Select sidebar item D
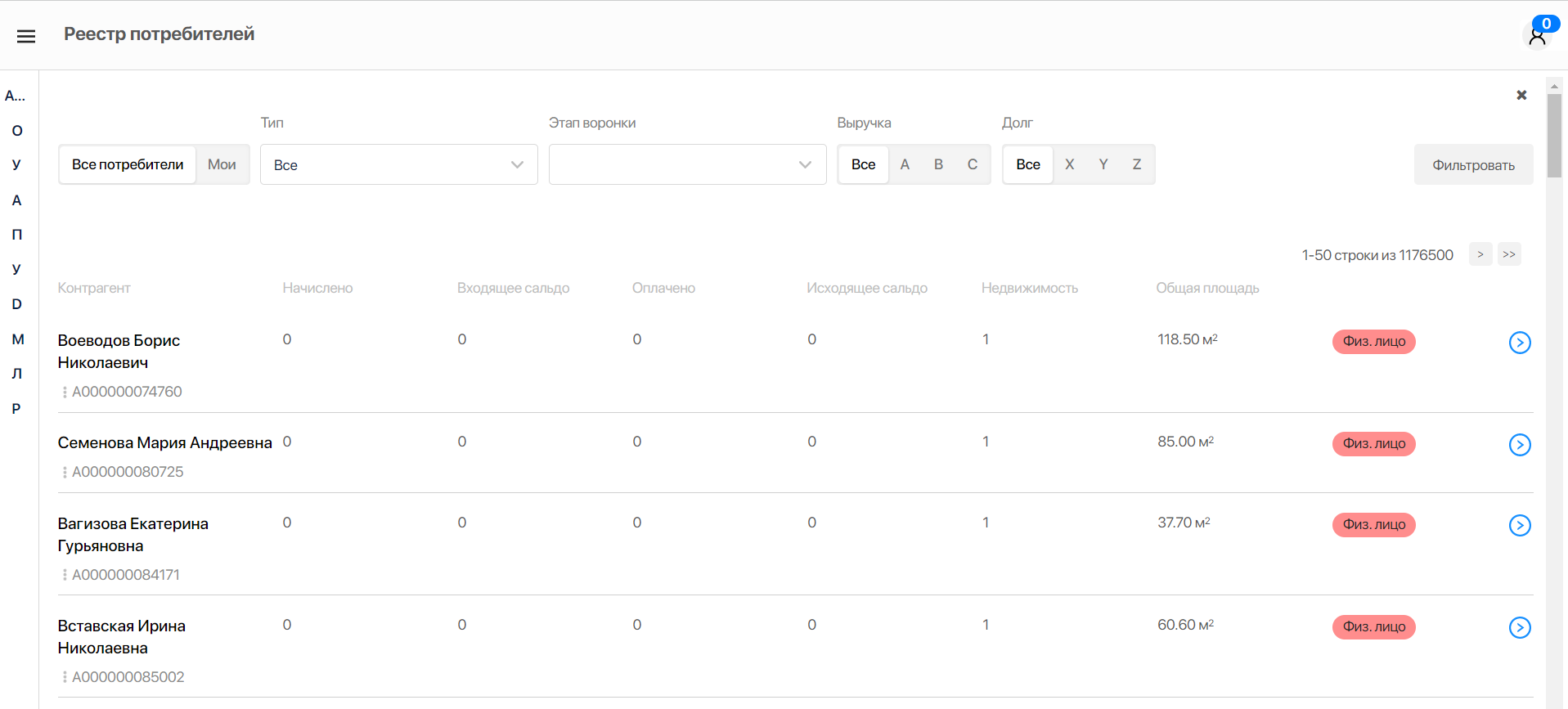The width and height of the screenshot is (1568, 709). pyautogui.click(x=17, y=304)
